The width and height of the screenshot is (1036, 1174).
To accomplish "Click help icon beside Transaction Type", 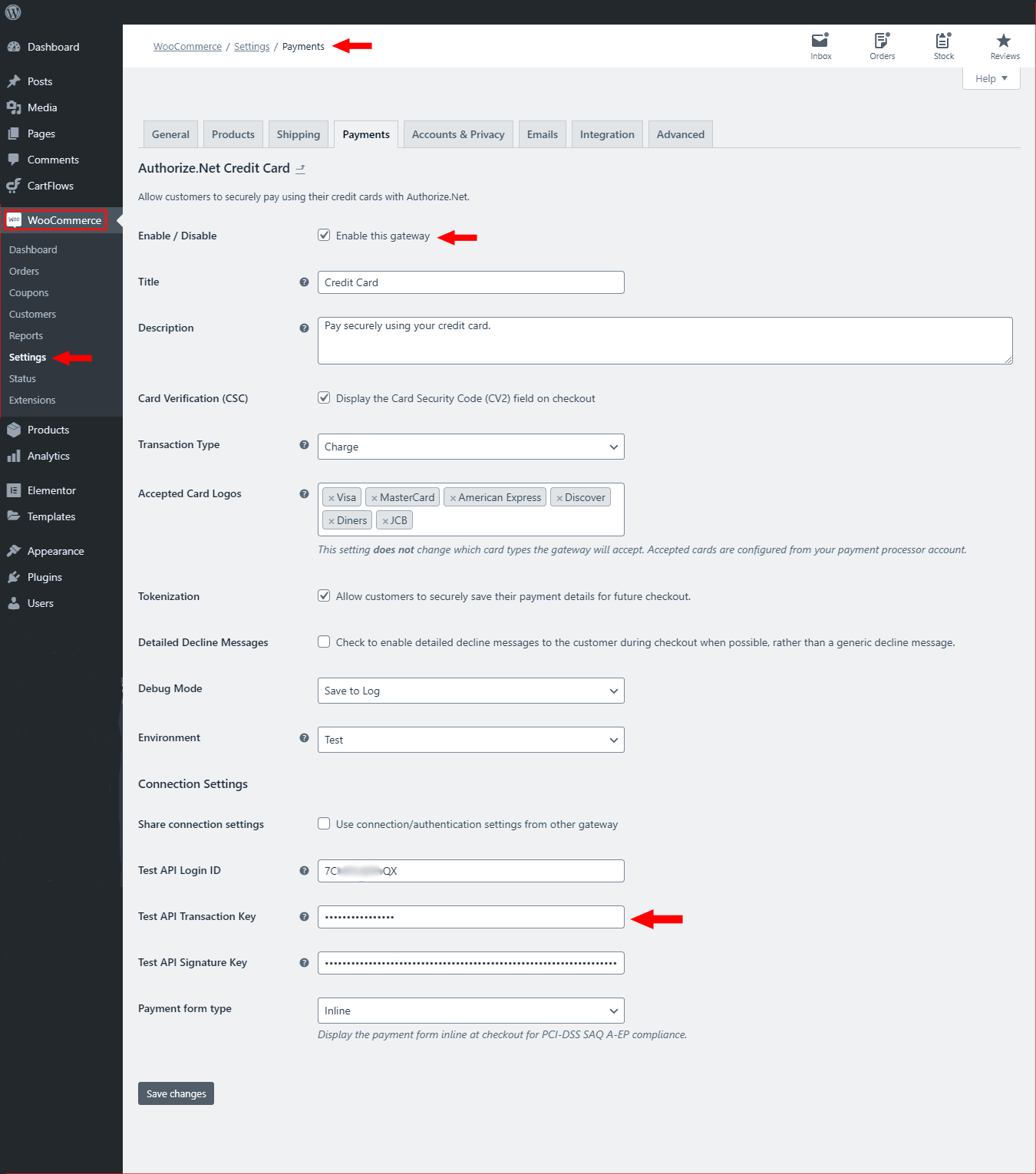I will pos(304,445).
